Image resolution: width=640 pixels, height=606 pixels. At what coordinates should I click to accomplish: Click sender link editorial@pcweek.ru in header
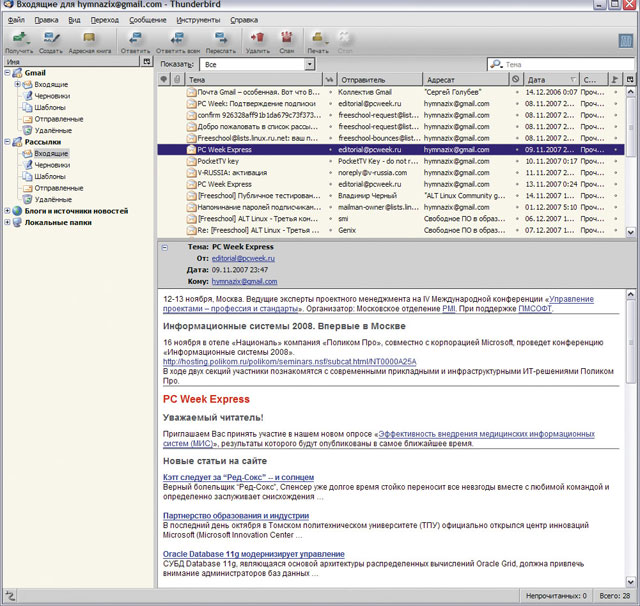click(243, 258)
